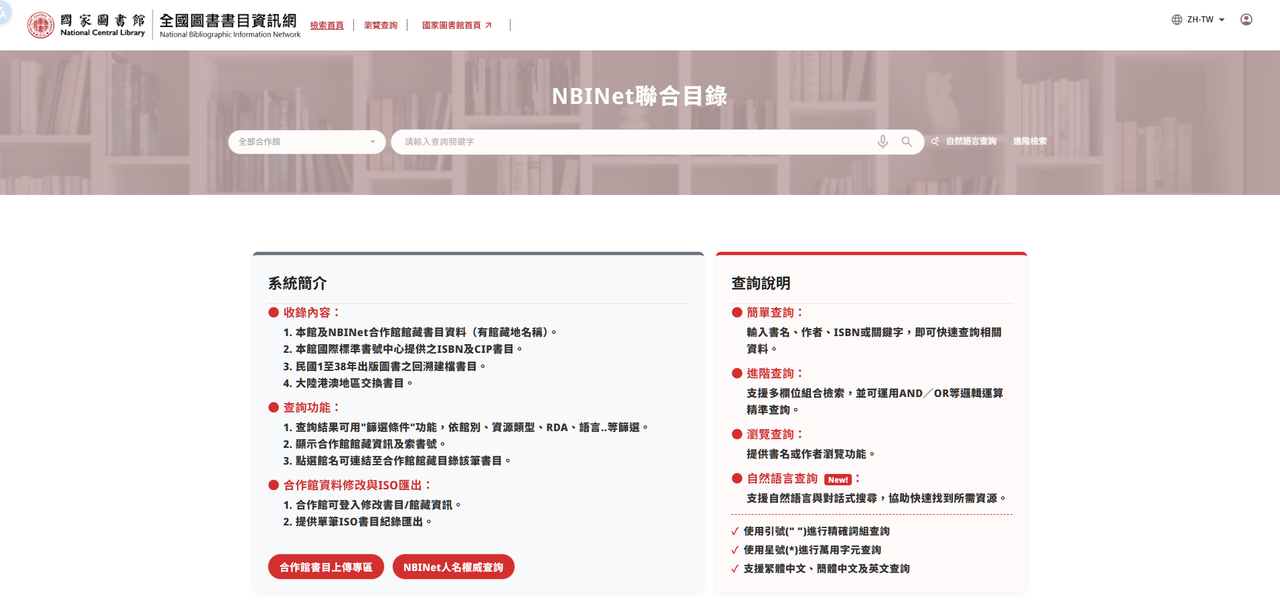Image resolution: width=1280 pixels, height=610 pixels.
Task: Click the 收錄內容： section title
Action: tap(312, 312)
